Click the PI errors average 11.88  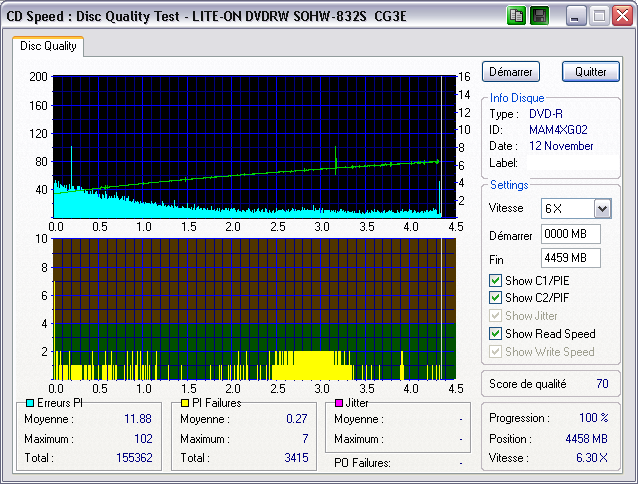[x=138, y=419]
